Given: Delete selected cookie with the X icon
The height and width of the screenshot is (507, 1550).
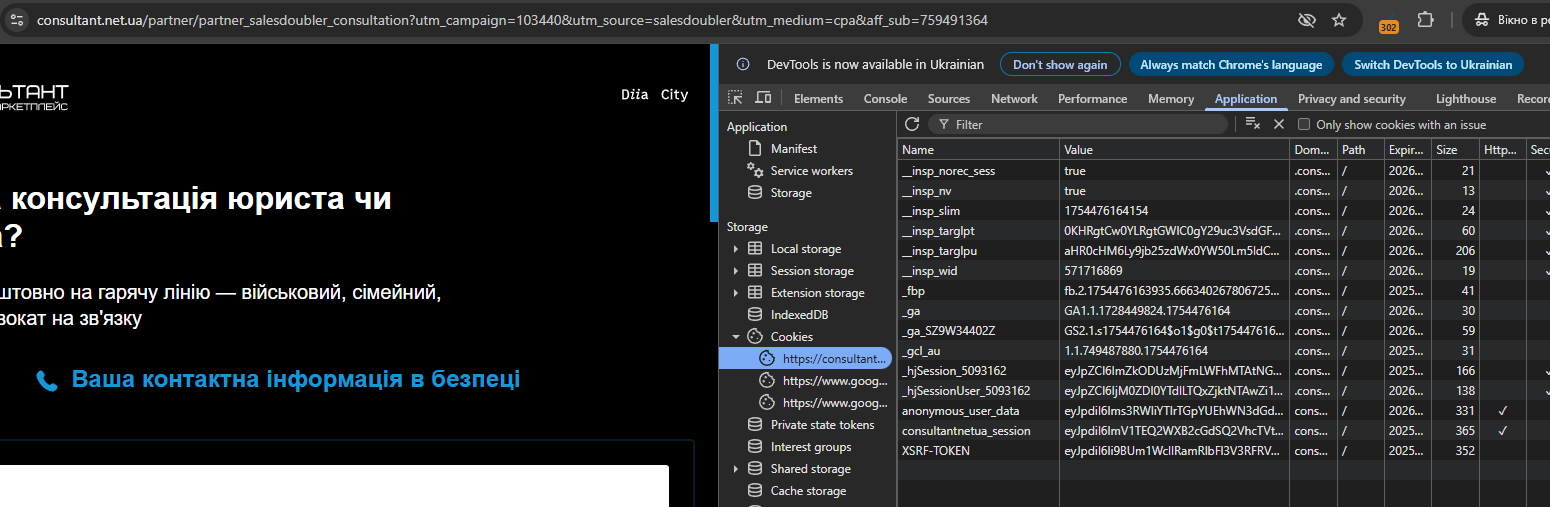Looking at the screenshot, I should pos(1278,124).
